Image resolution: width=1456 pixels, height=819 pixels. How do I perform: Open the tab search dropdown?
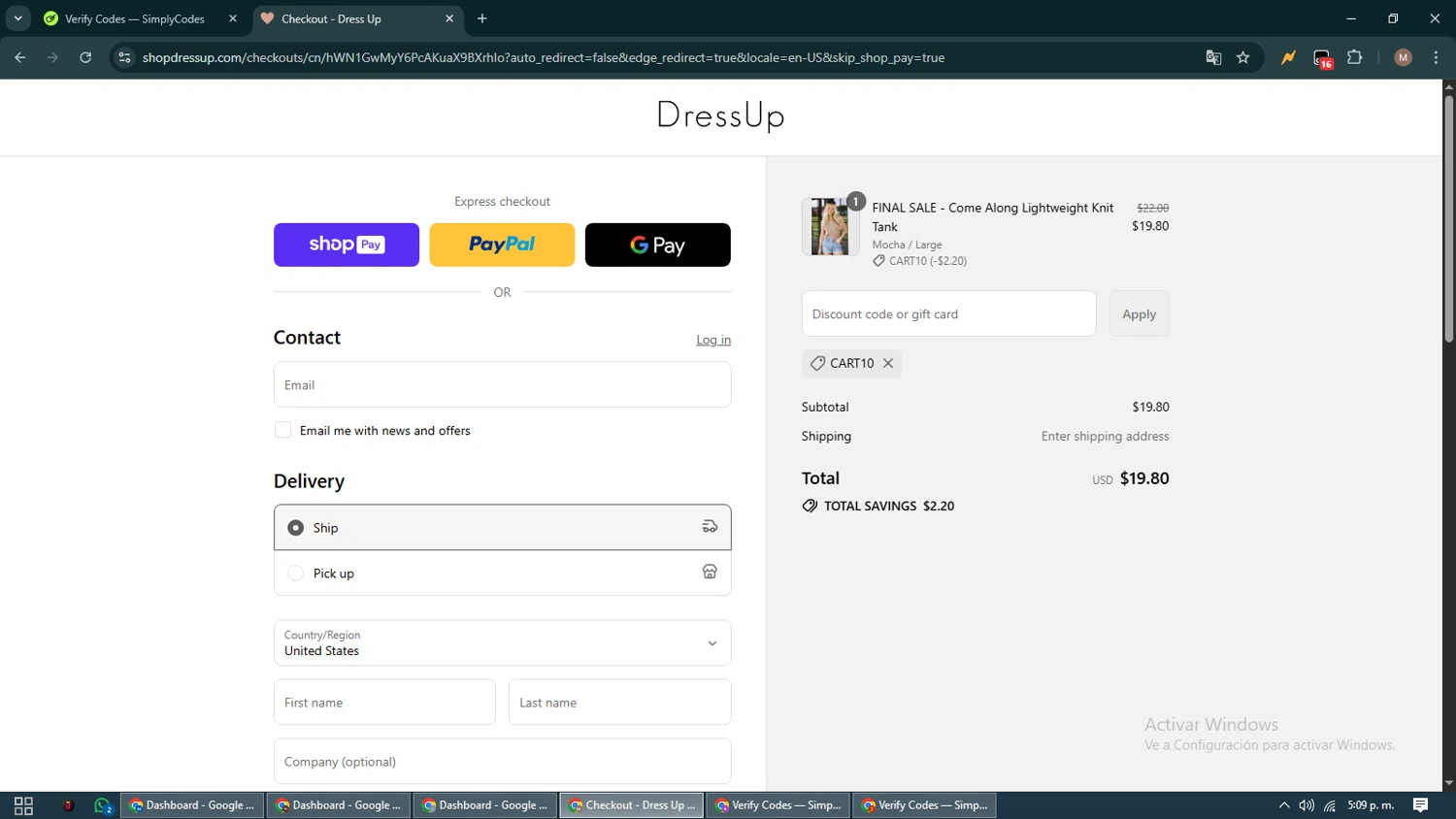point(17,18)
